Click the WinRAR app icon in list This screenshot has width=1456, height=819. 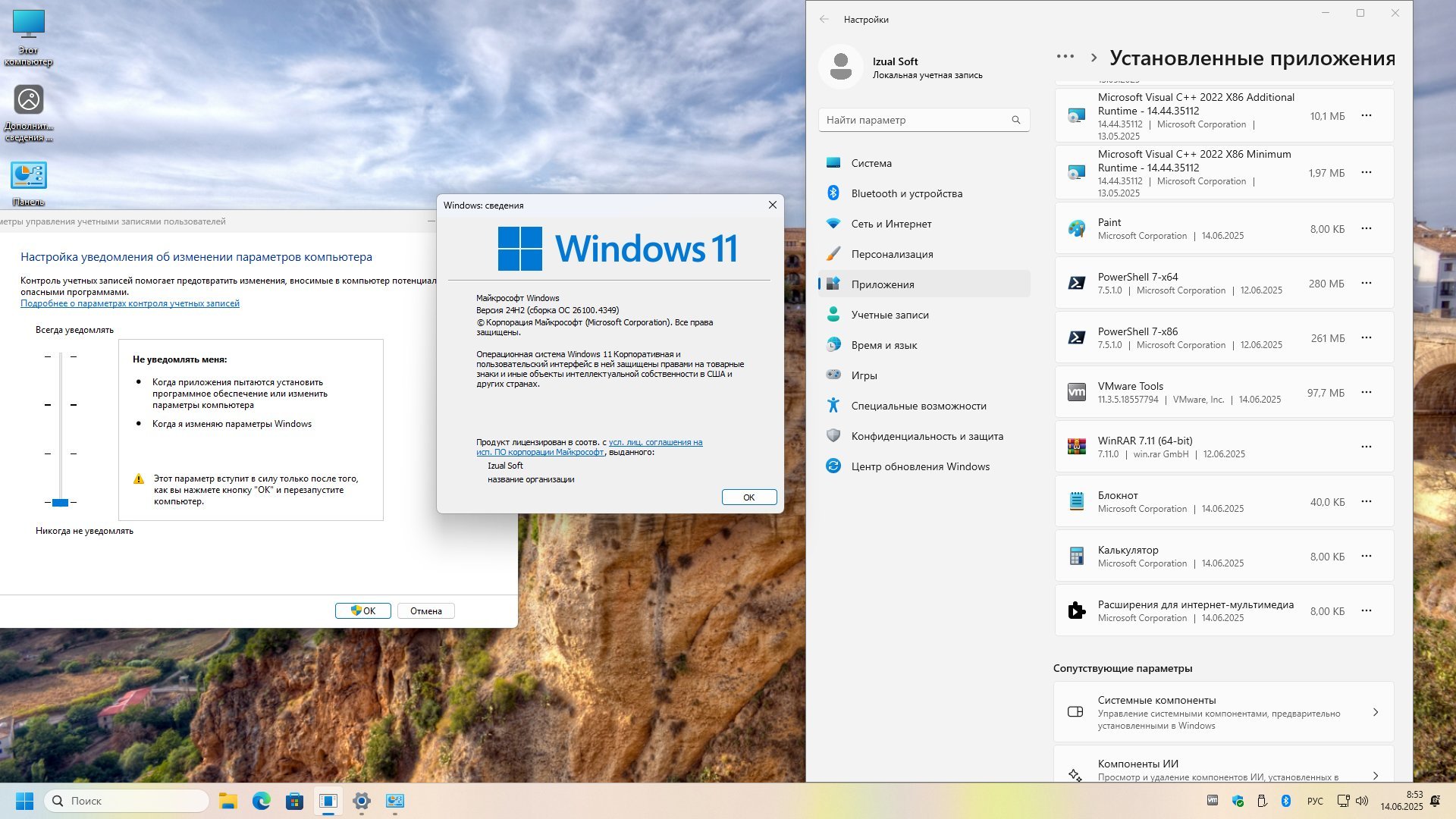click(1076, 447)
